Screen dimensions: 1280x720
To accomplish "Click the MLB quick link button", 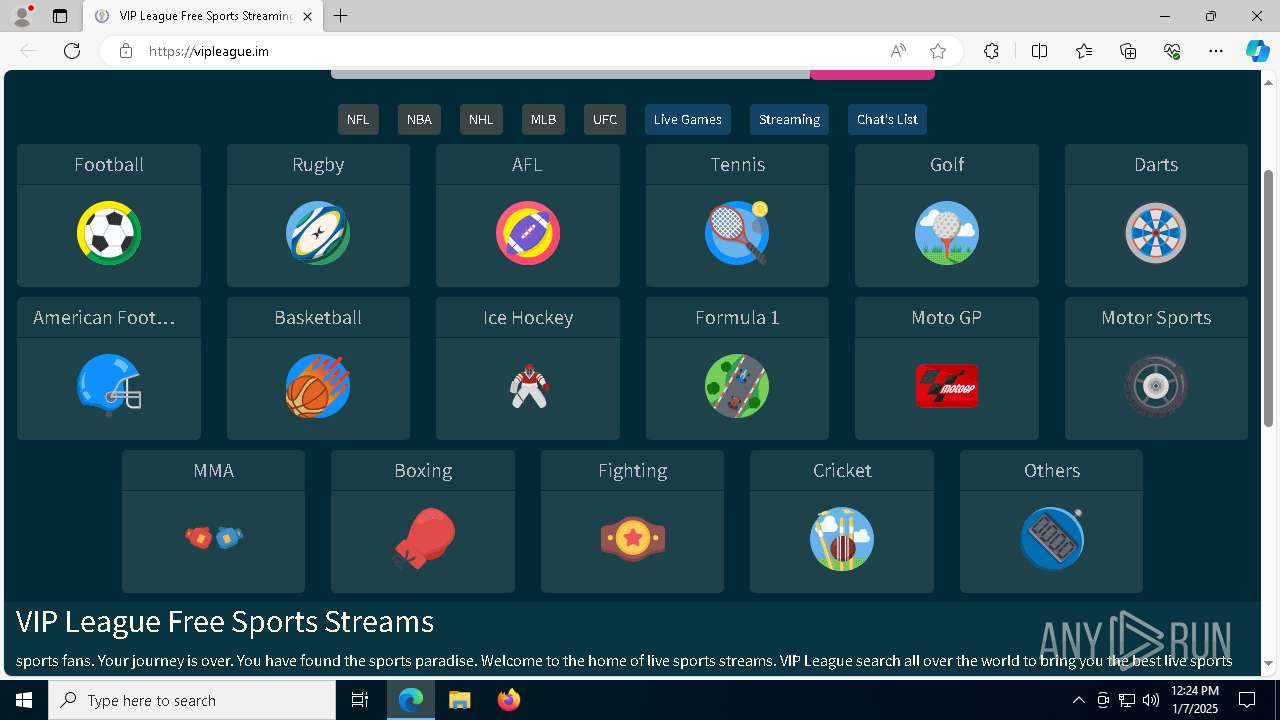I will coord(543,119).
